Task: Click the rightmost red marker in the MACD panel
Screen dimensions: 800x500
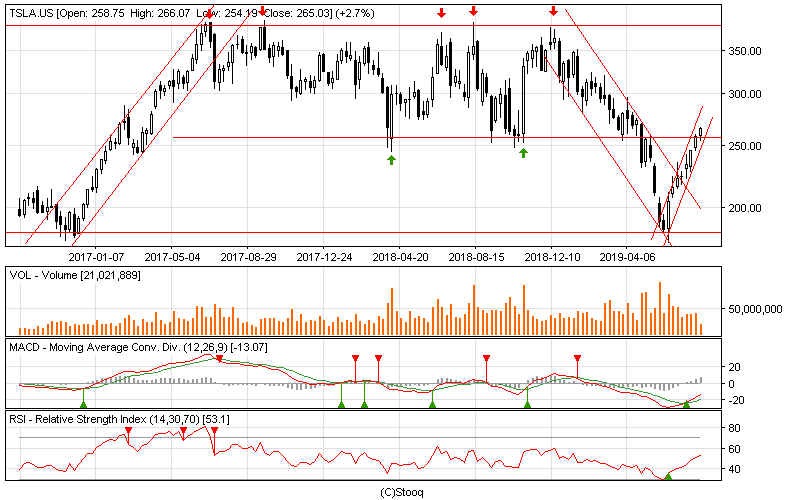Action: 577,358
